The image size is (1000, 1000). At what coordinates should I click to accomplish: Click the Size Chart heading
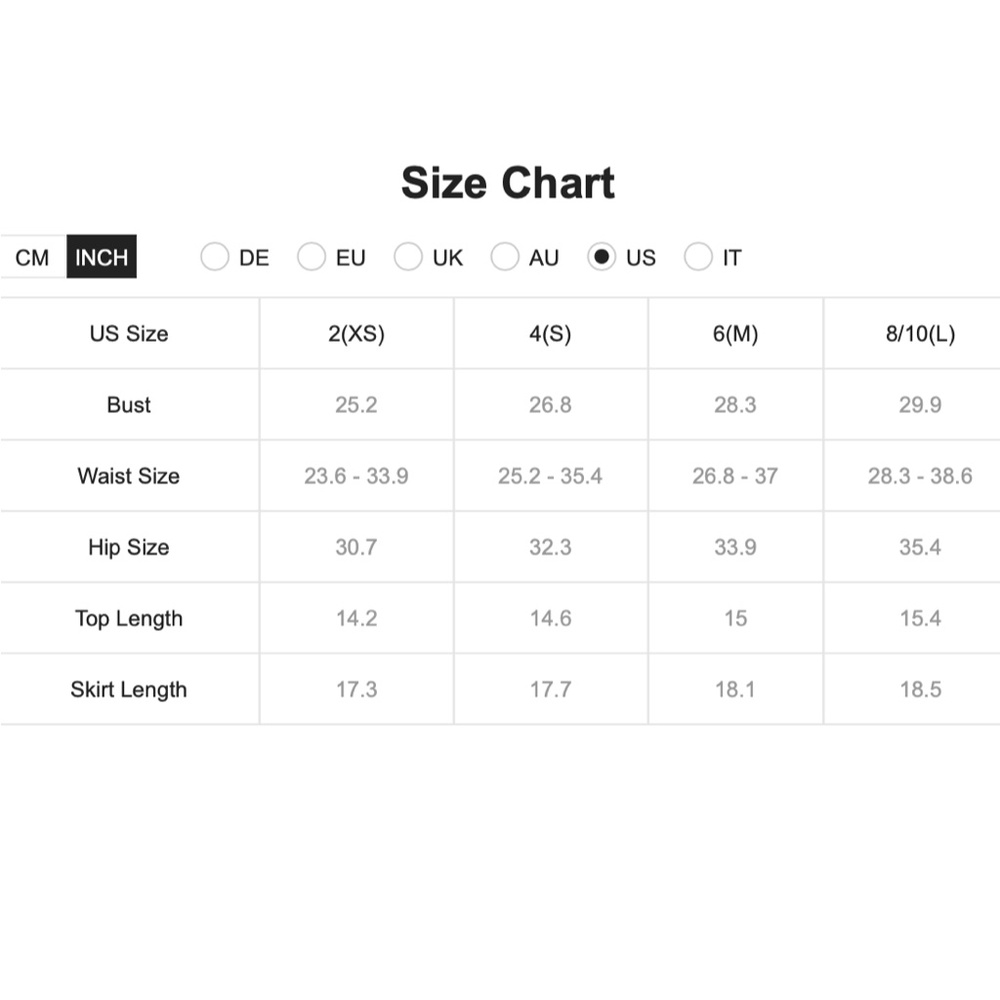coord(508,183)
